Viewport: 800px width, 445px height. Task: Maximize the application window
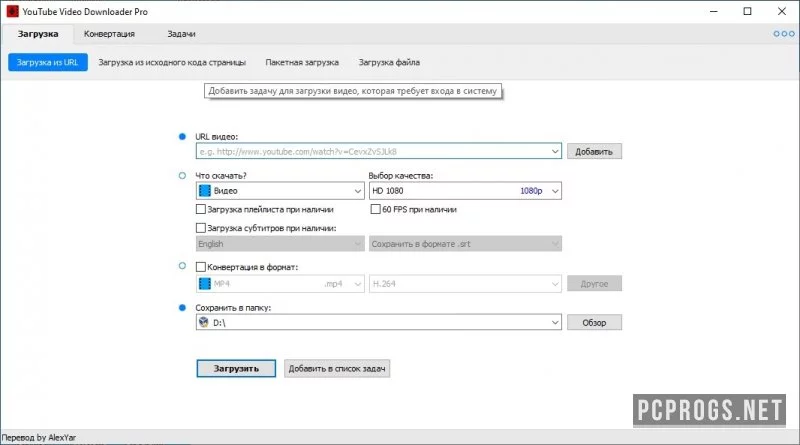[747, 11]
